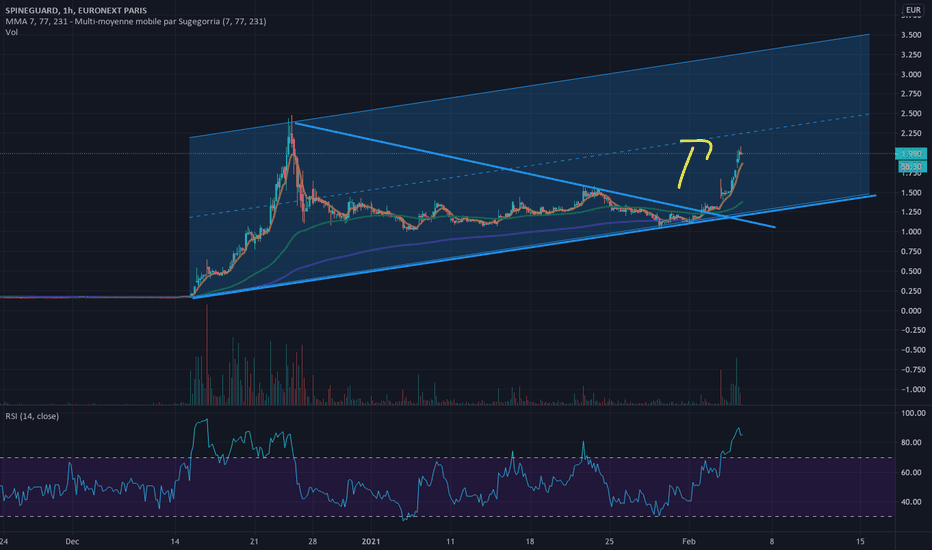Click the SPINEGUARD, 1h, EURONEXT PARIS symbol title

[x=76, y=10]
